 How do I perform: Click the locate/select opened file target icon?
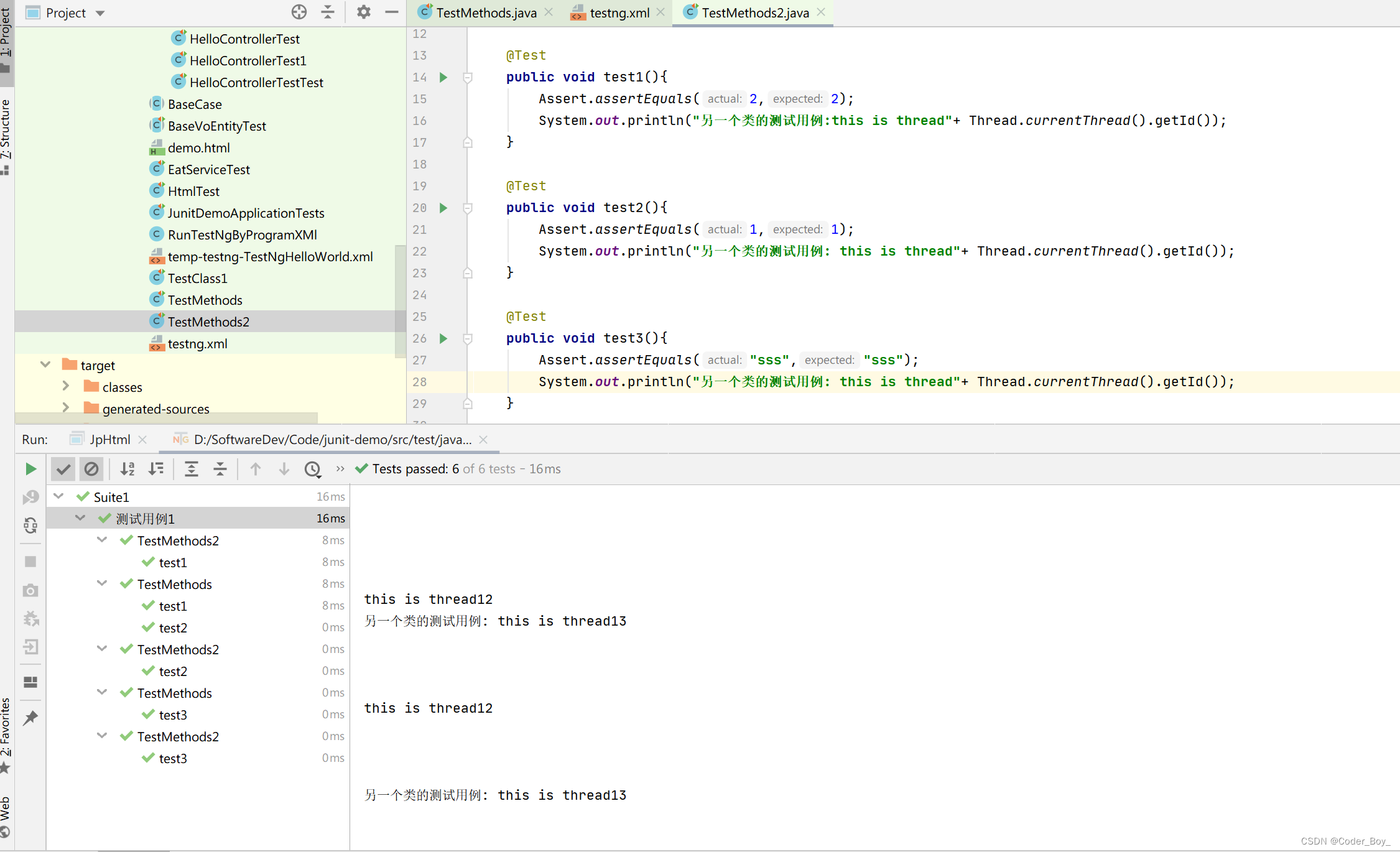[299, 12]
